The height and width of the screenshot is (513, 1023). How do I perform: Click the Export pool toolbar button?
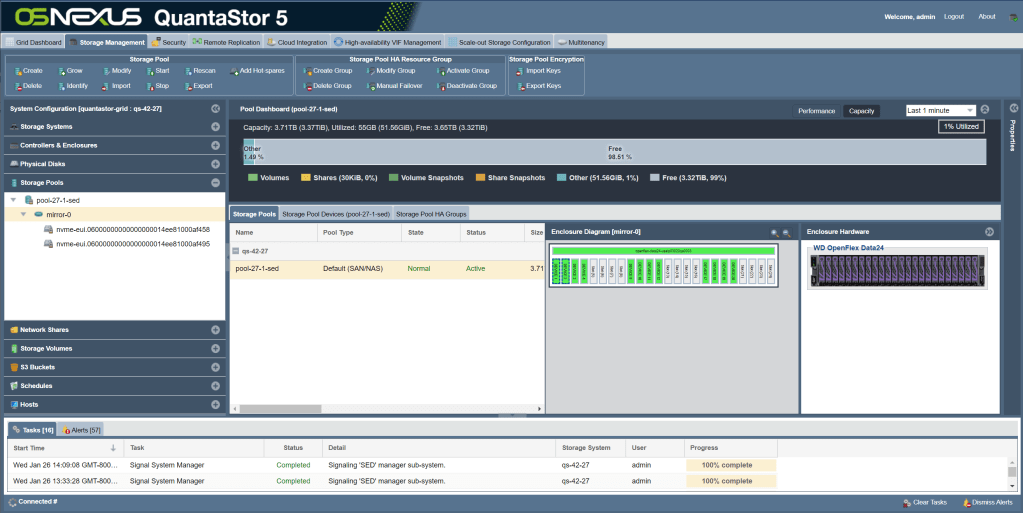point(198,86)
